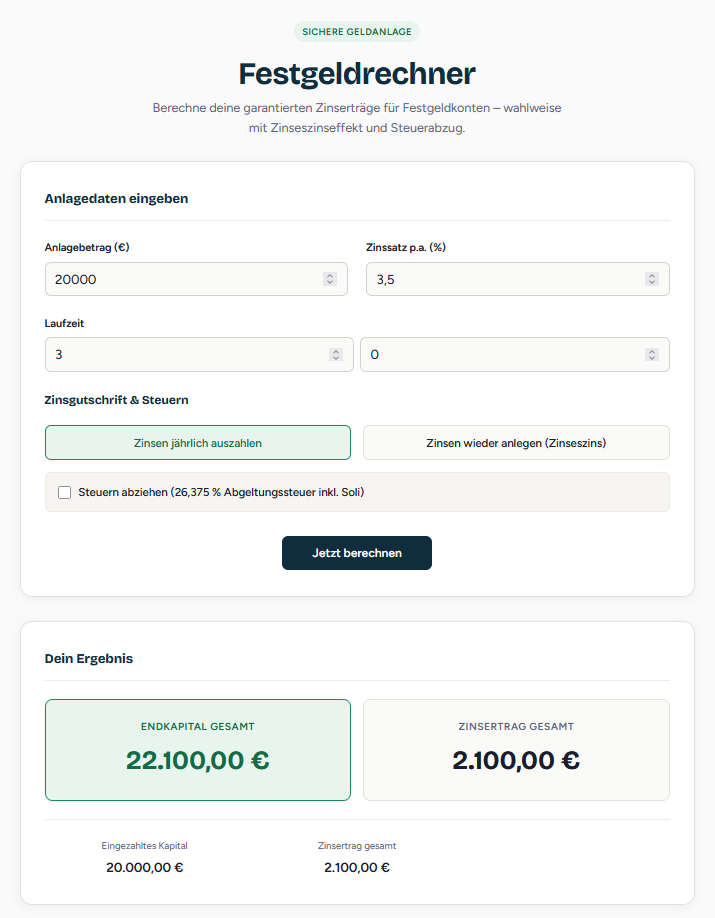Decrement the Laufzeit years value stepper

335,359
